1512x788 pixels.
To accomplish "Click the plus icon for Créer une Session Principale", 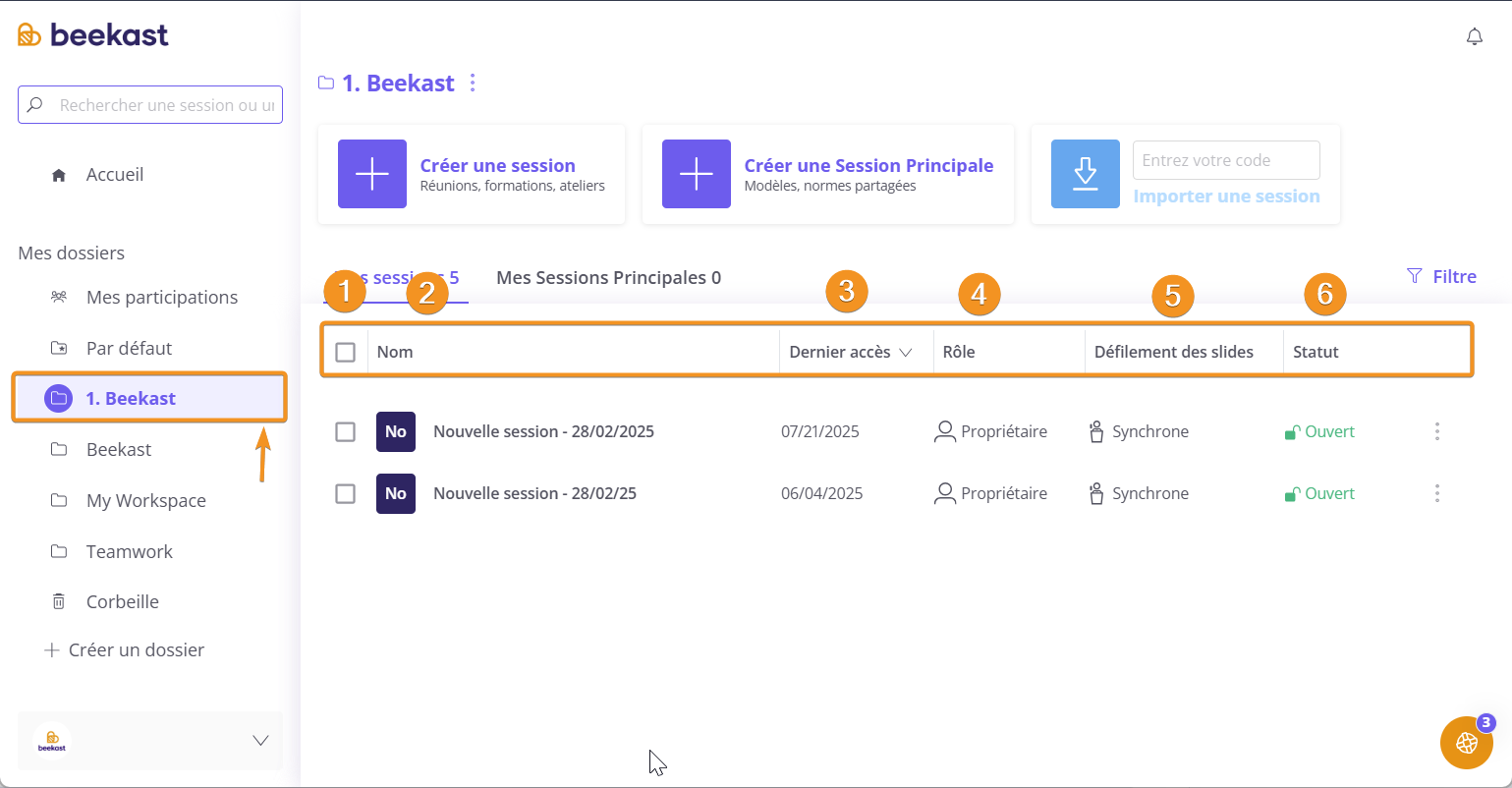I will click(696, 174).
